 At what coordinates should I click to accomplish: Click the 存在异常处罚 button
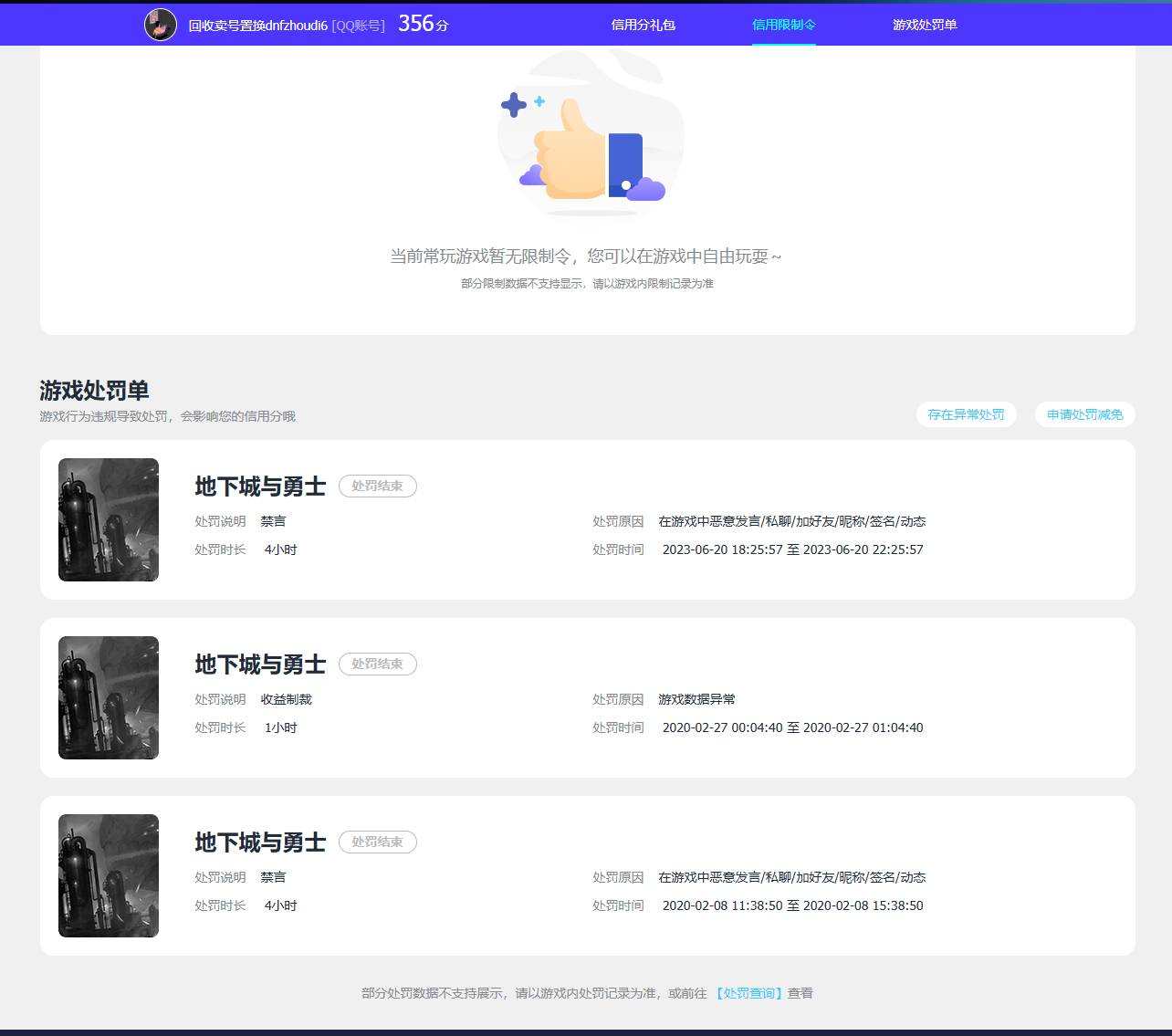pyautogui.click(x=966, y=414)
